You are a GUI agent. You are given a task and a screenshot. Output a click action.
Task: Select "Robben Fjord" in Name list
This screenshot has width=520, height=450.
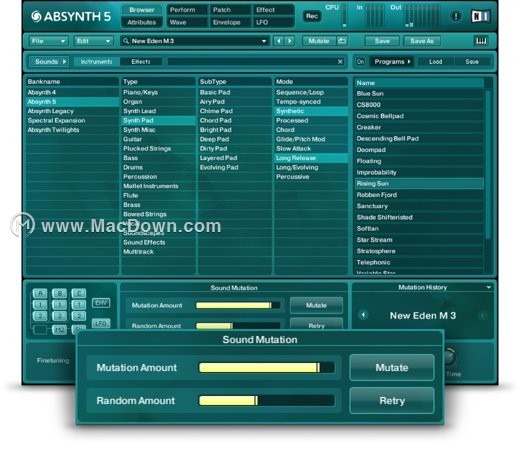(420, 195)
